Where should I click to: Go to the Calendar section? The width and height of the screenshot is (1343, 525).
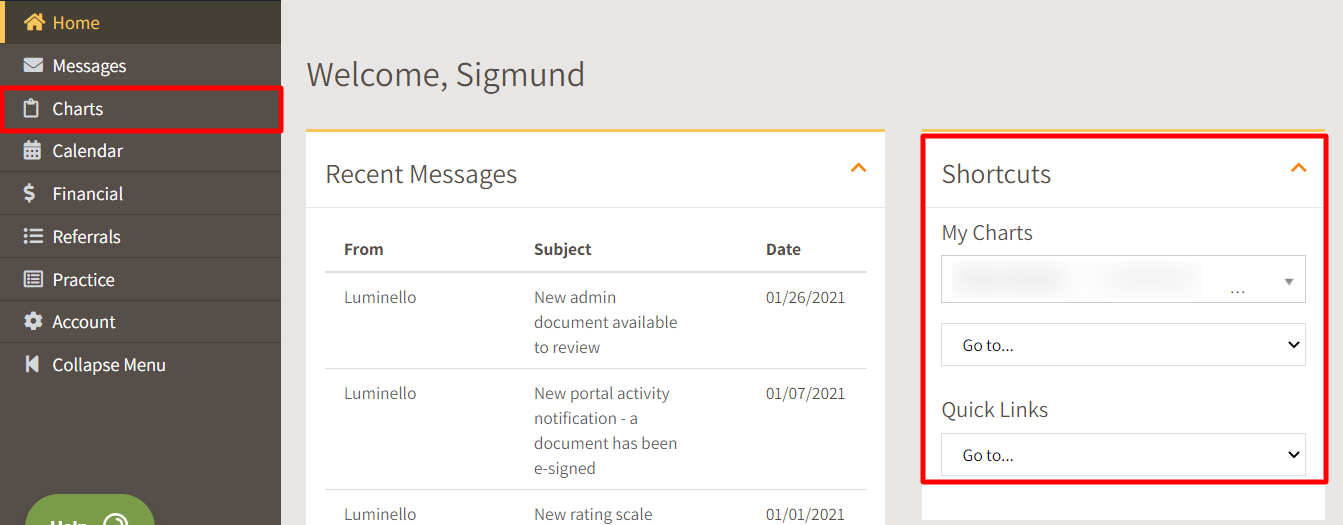click(x=140, y=151)
